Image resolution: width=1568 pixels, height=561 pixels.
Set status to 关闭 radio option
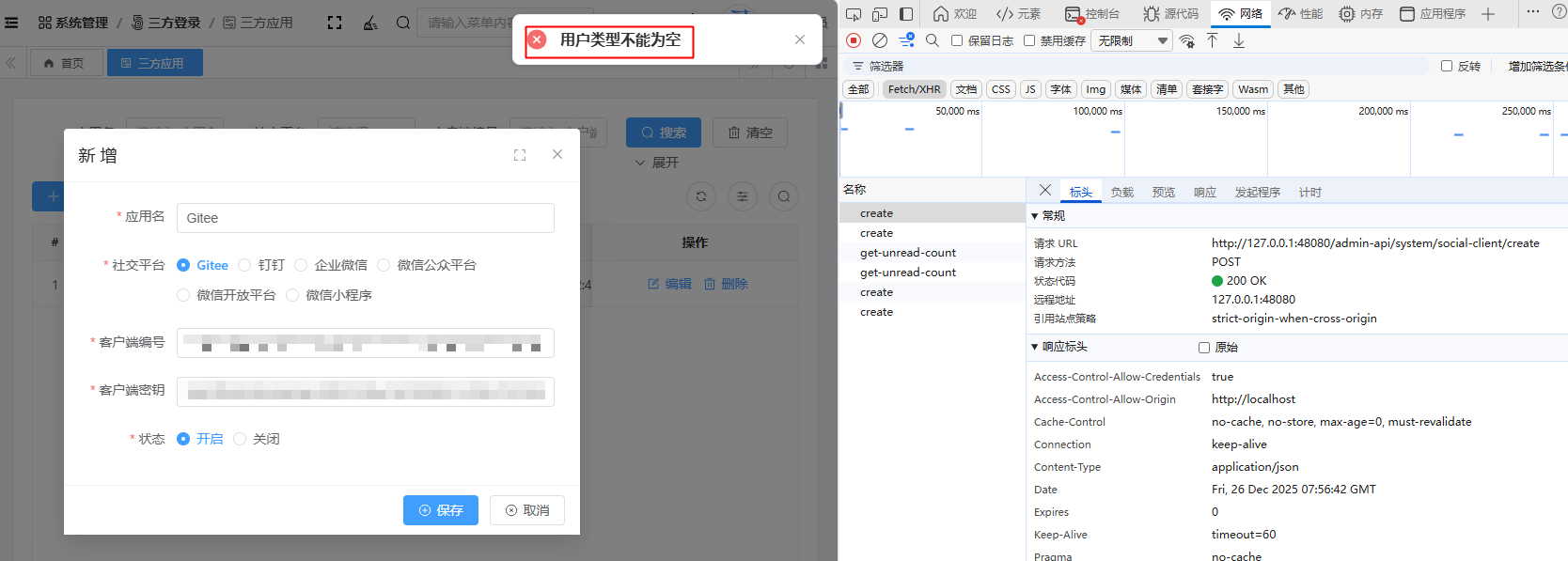pos(240,439)
